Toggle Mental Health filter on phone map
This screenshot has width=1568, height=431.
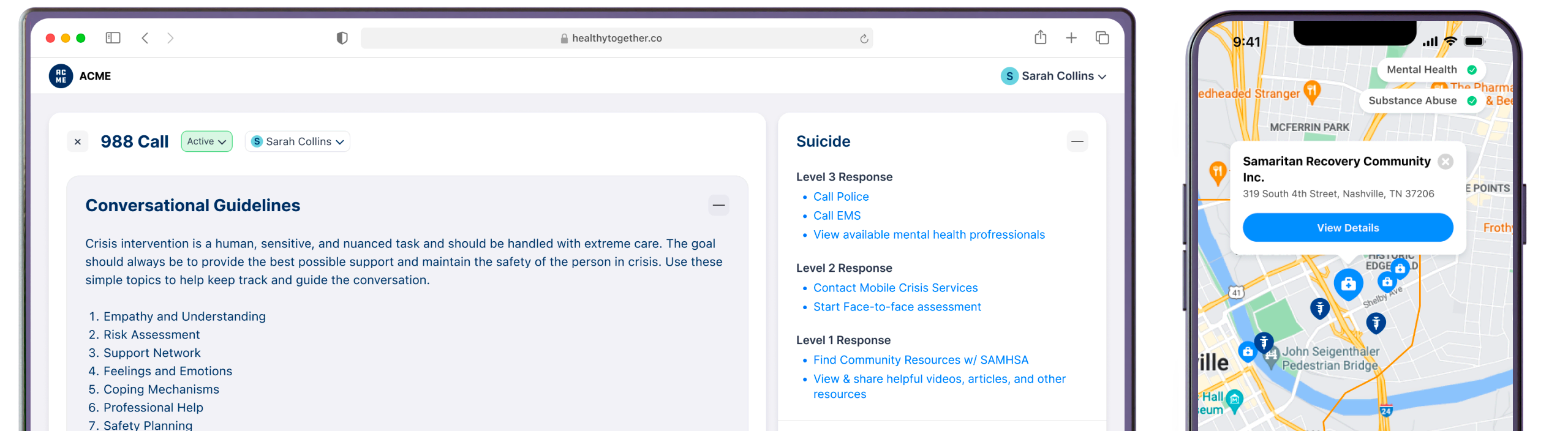tap(1431, 70)
